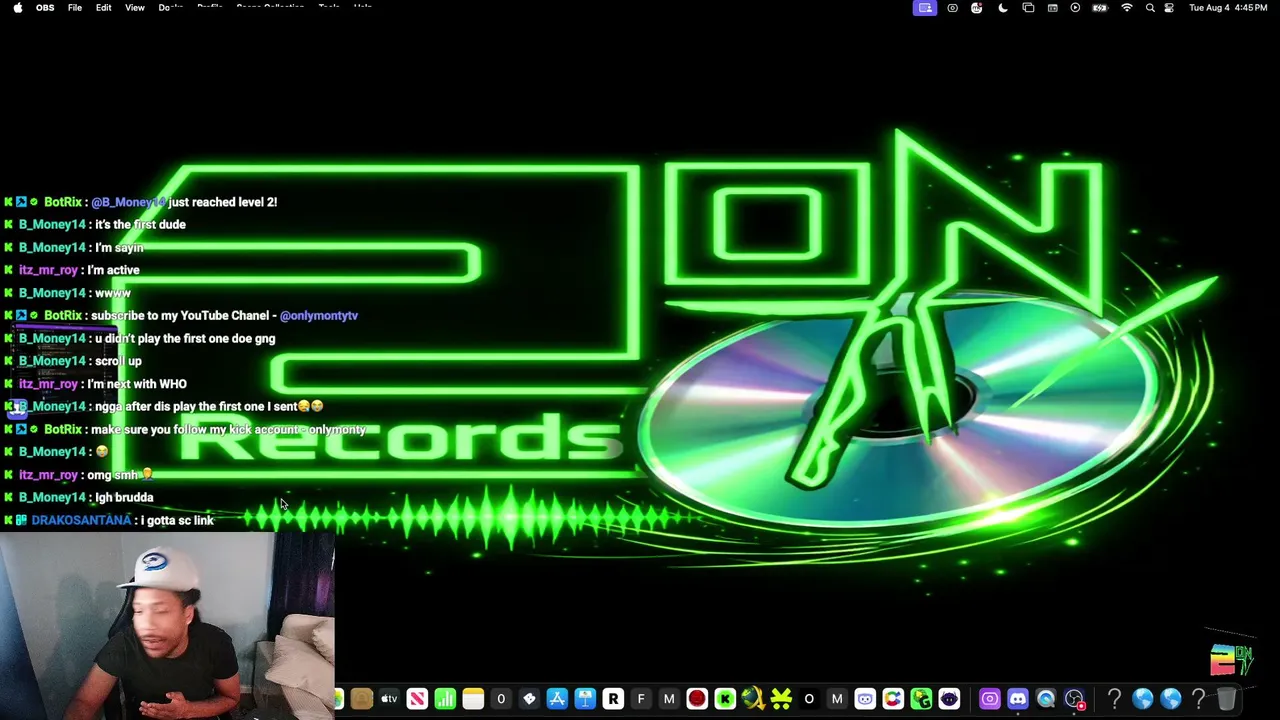The width and height of the screenshot is (1280, 720).
Task: Open Roblox R icon in Dock
Action: click(614, 698)
